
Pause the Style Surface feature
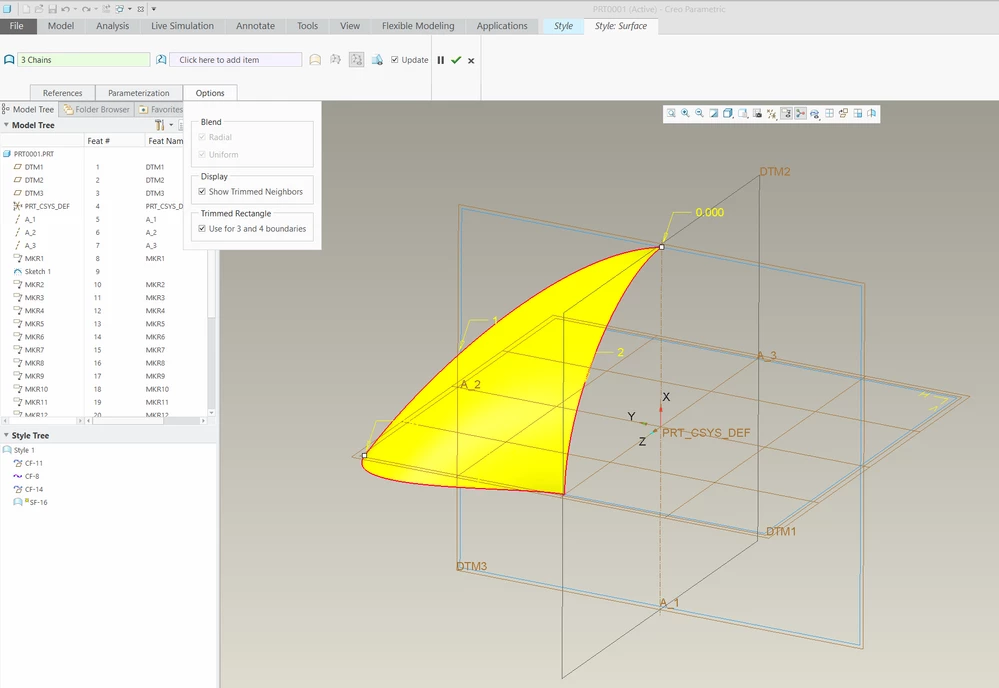coord(440,60)
